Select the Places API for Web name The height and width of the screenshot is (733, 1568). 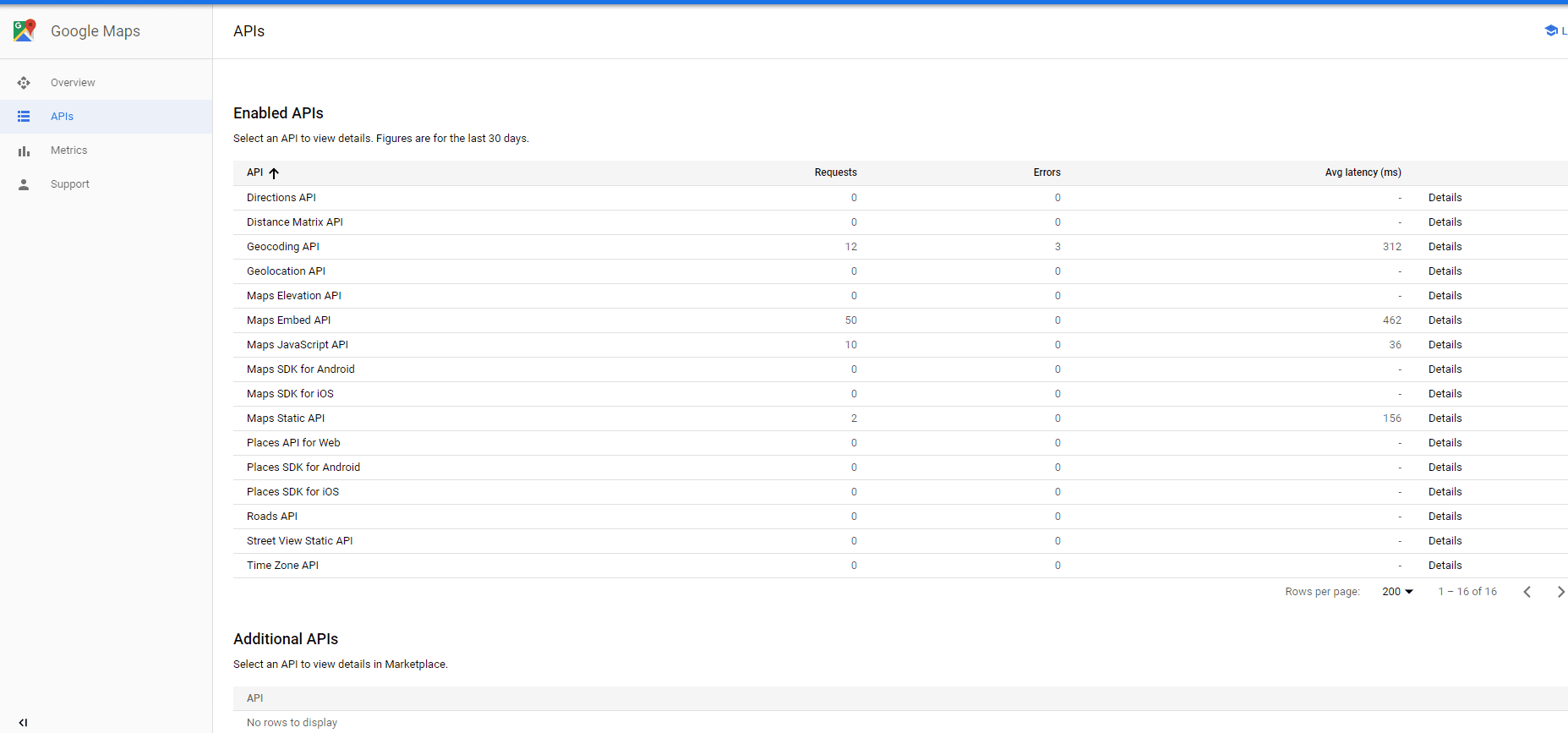[293, 443]
